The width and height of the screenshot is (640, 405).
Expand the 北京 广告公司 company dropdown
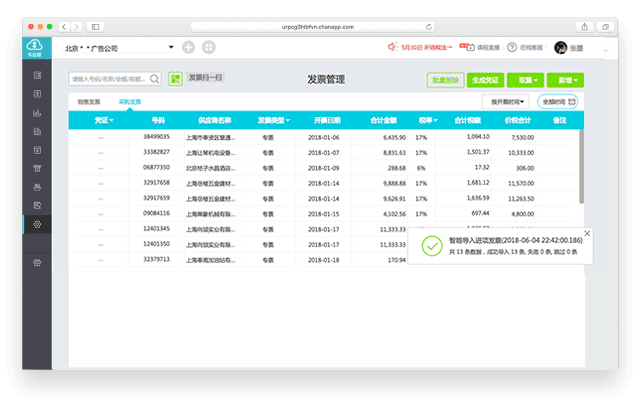pos(171,47)
